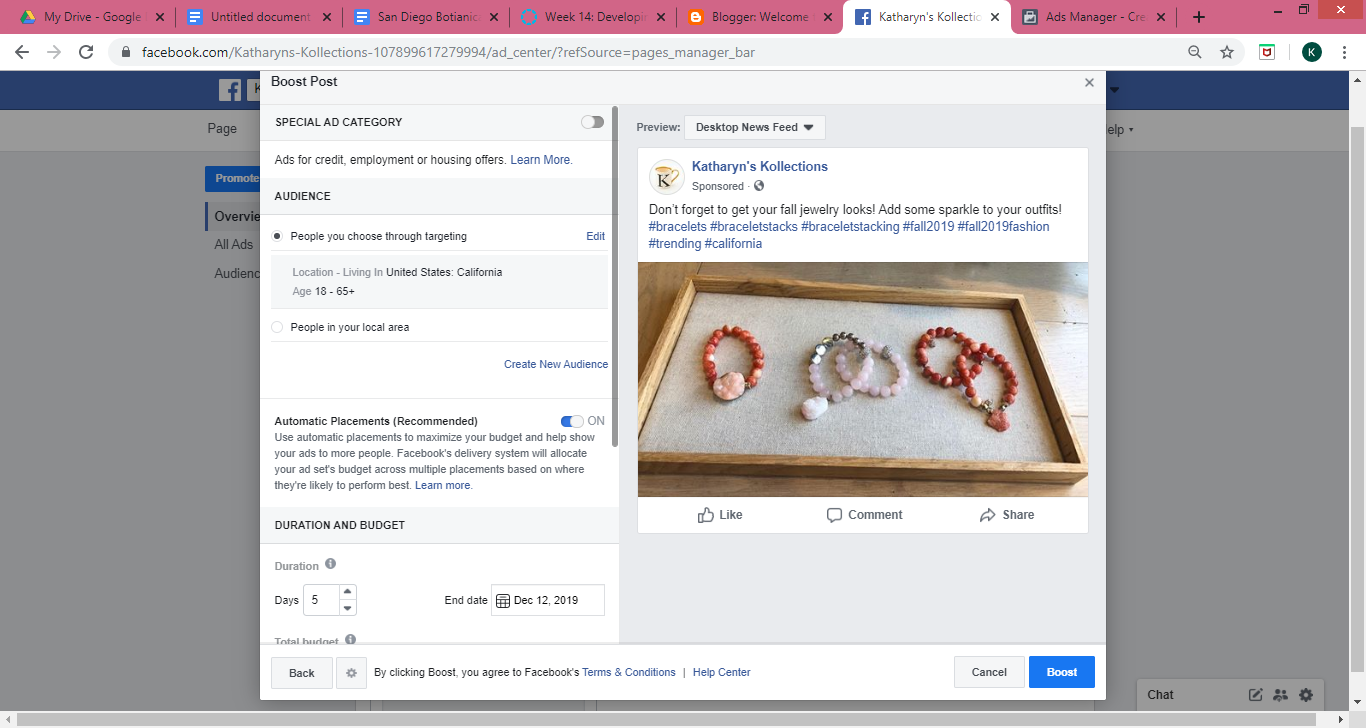Open the gear settings button beside Back
The height and width of the screenshot is (728, 1366).
(x=351, y=673)
